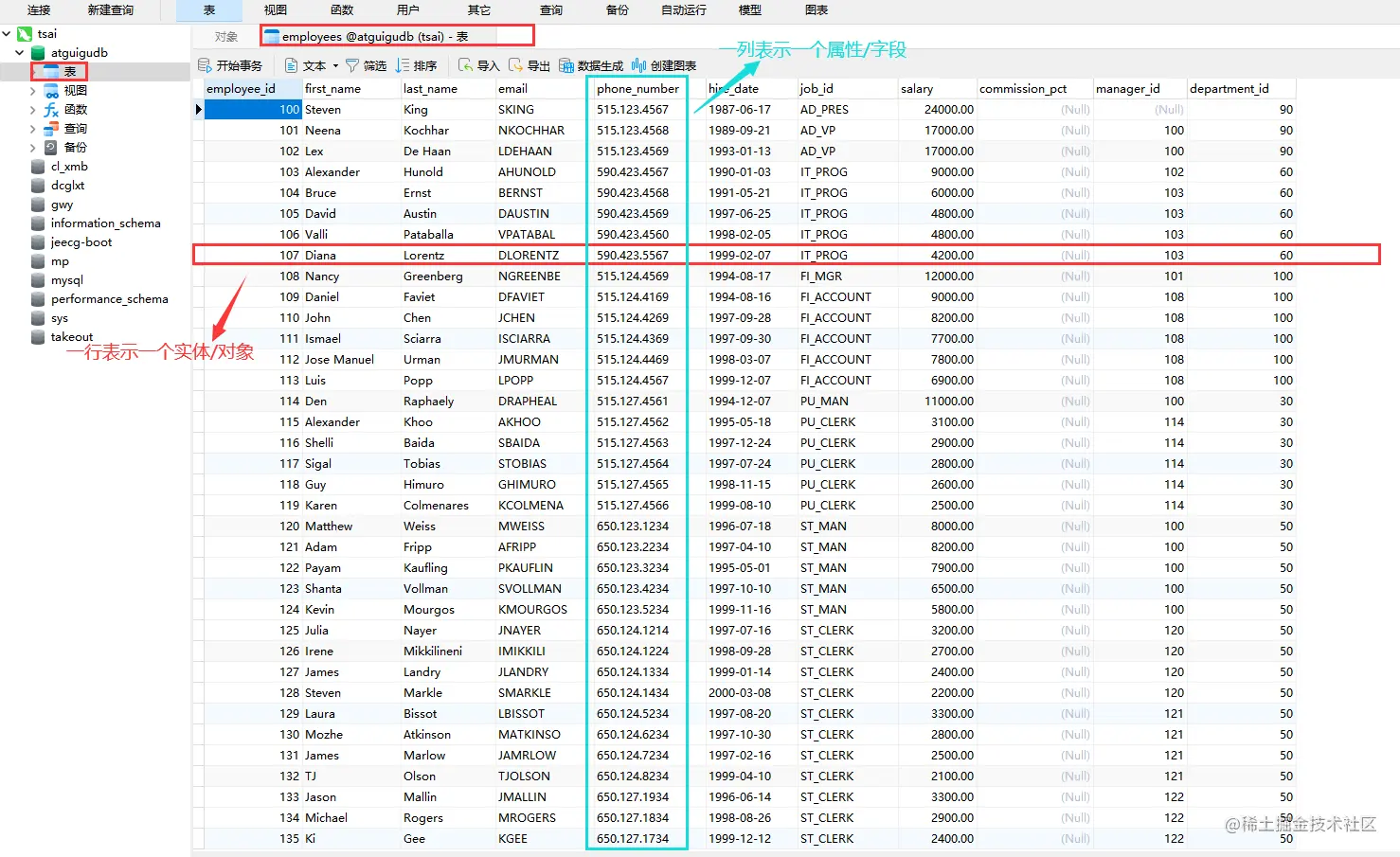Click the salary column header

click(x=936, y=89)
